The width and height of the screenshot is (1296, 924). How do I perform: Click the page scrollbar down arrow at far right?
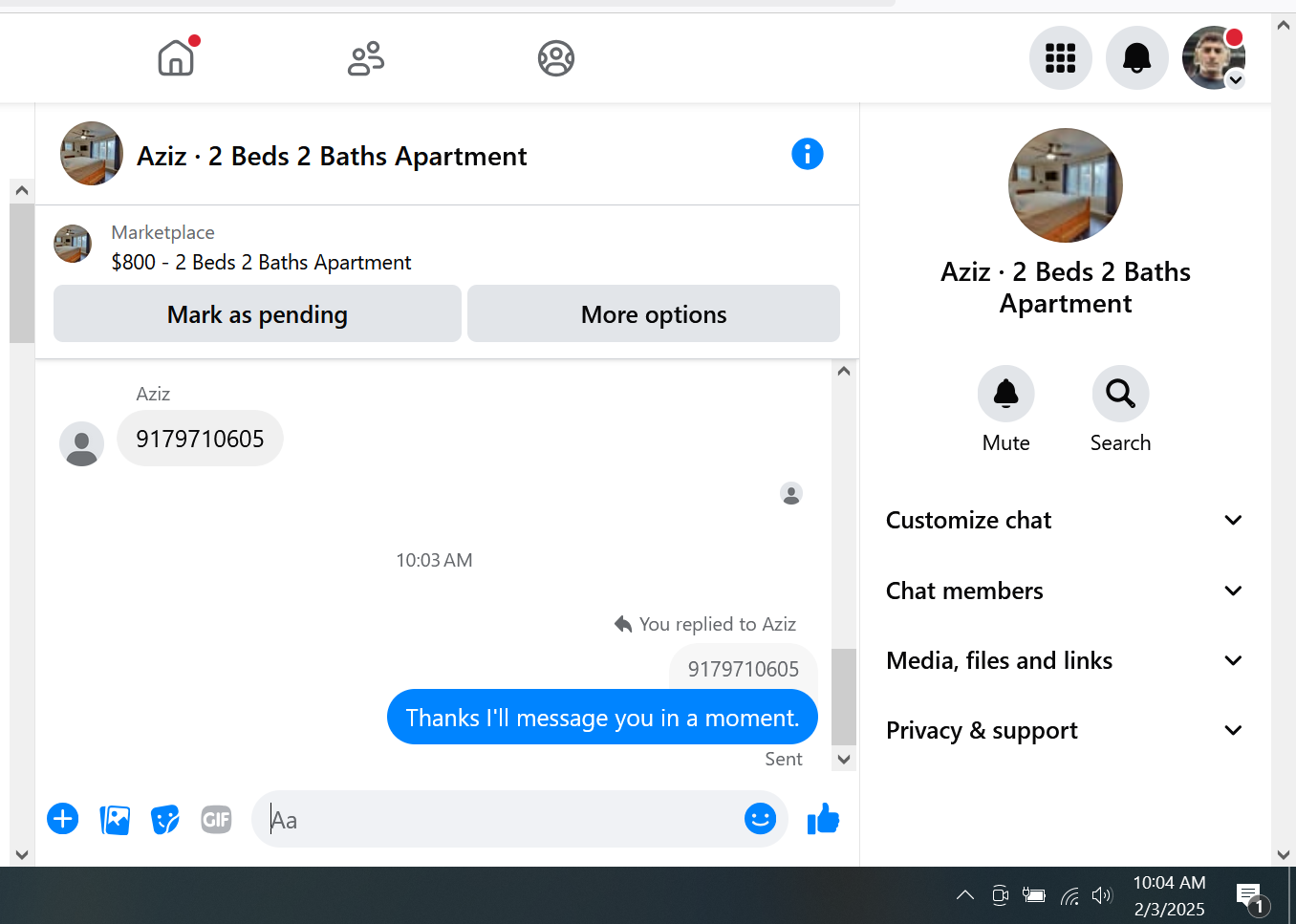coord(1284,855)
